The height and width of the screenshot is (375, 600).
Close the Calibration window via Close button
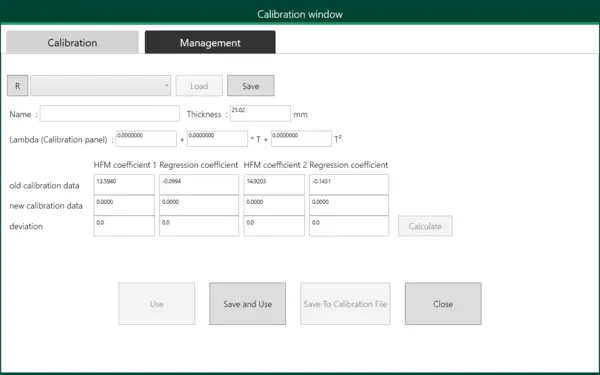[443, 304]
